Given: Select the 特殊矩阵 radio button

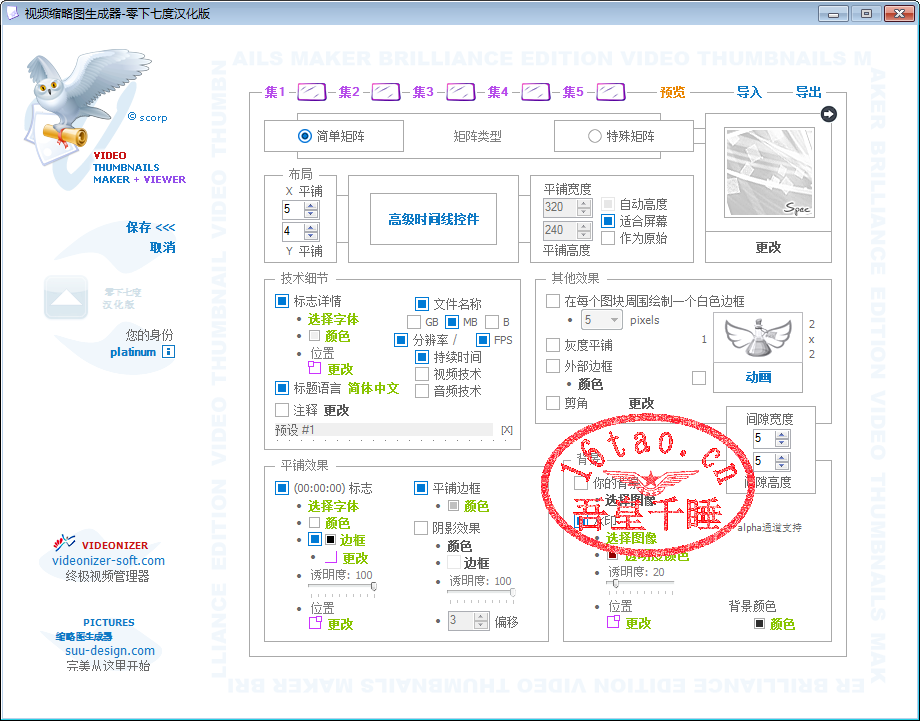Looking at the screenshot, I should click(595, 136).
